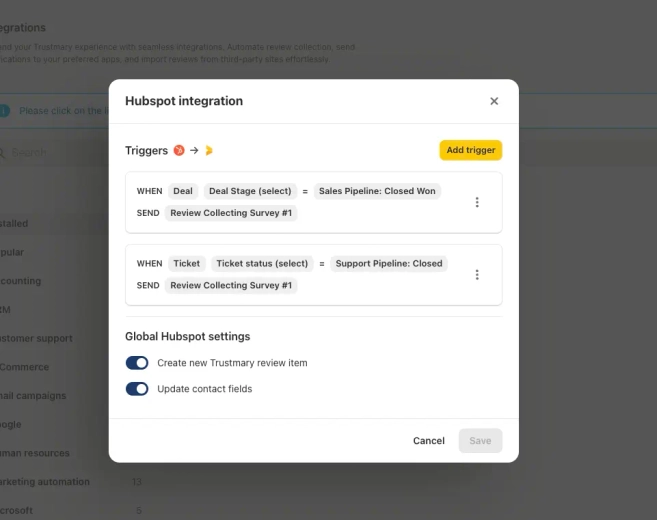This screenshot has height=520, width=657.
Task: Toggle Update contact fields switch
Action: click(x=137, y=389)
